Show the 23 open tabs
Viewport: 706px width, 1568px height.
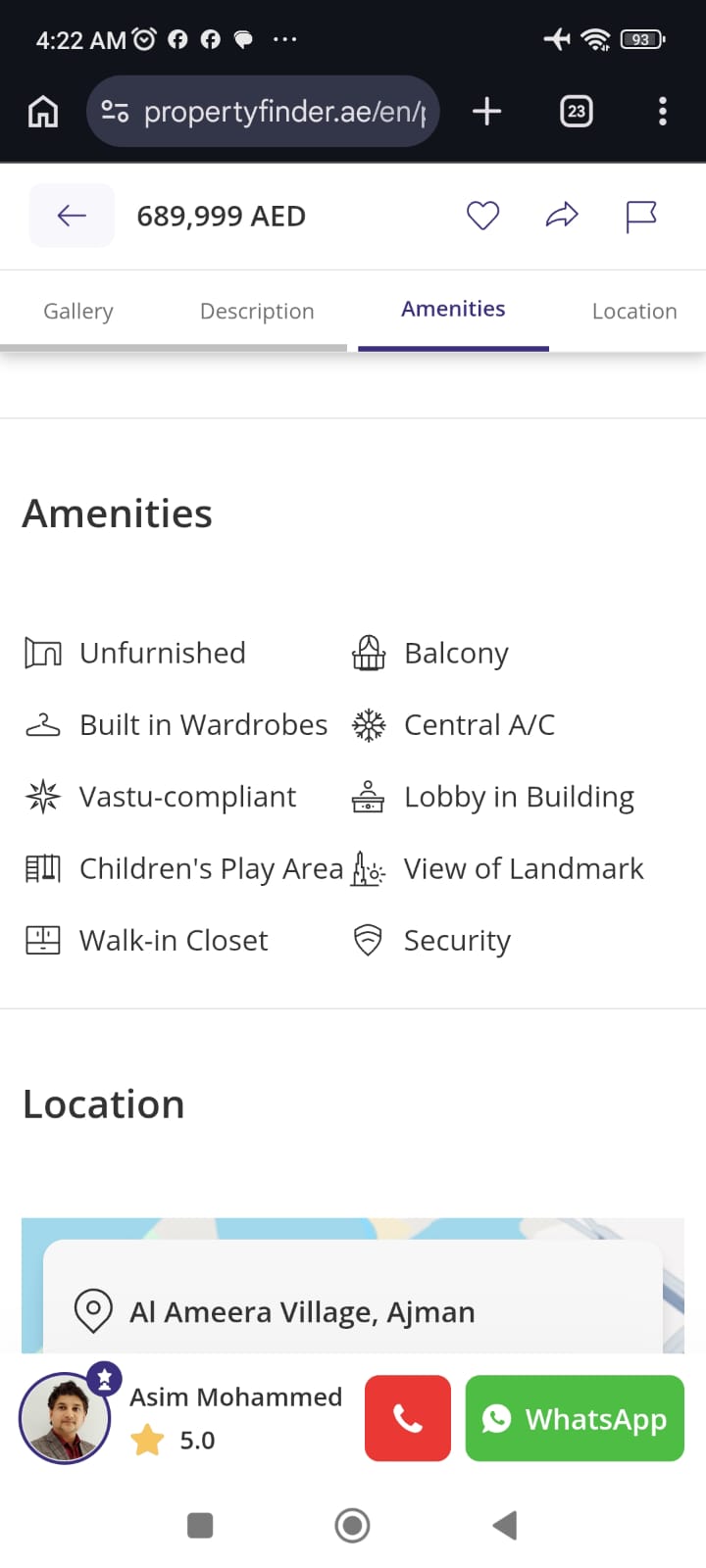point(576,112)
